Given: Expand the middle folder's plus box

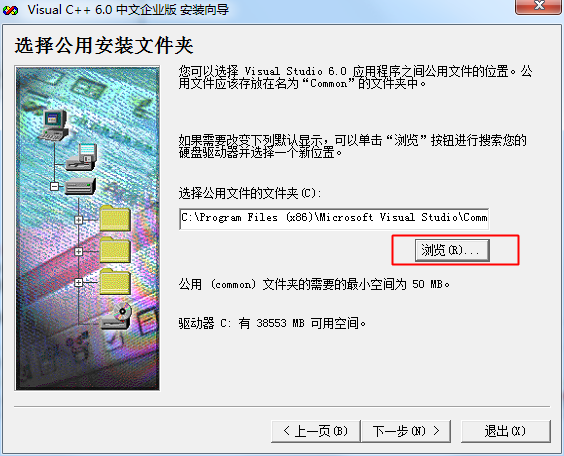Looking at the screenshot, I should click(78, 251).
